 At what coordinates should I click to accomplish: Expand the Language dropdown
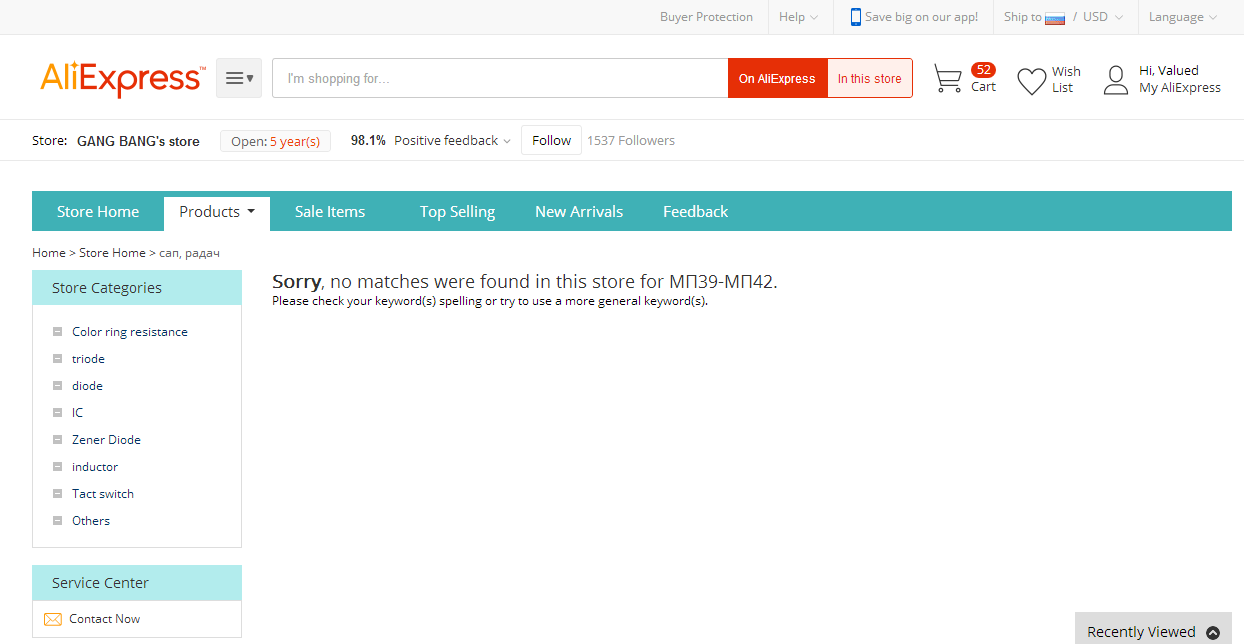[1183, 17]
